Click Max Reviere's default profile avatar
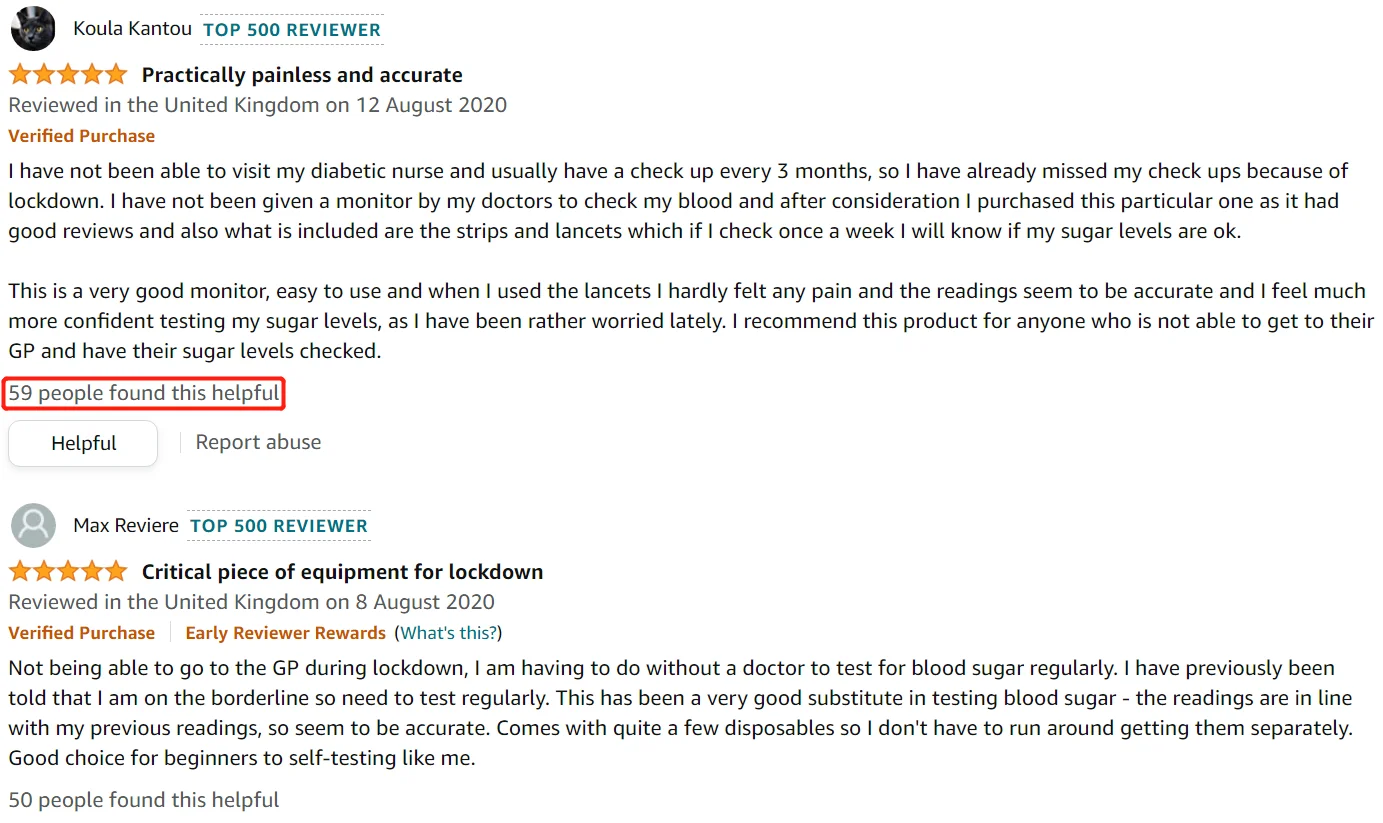 [x=33, y=525]
